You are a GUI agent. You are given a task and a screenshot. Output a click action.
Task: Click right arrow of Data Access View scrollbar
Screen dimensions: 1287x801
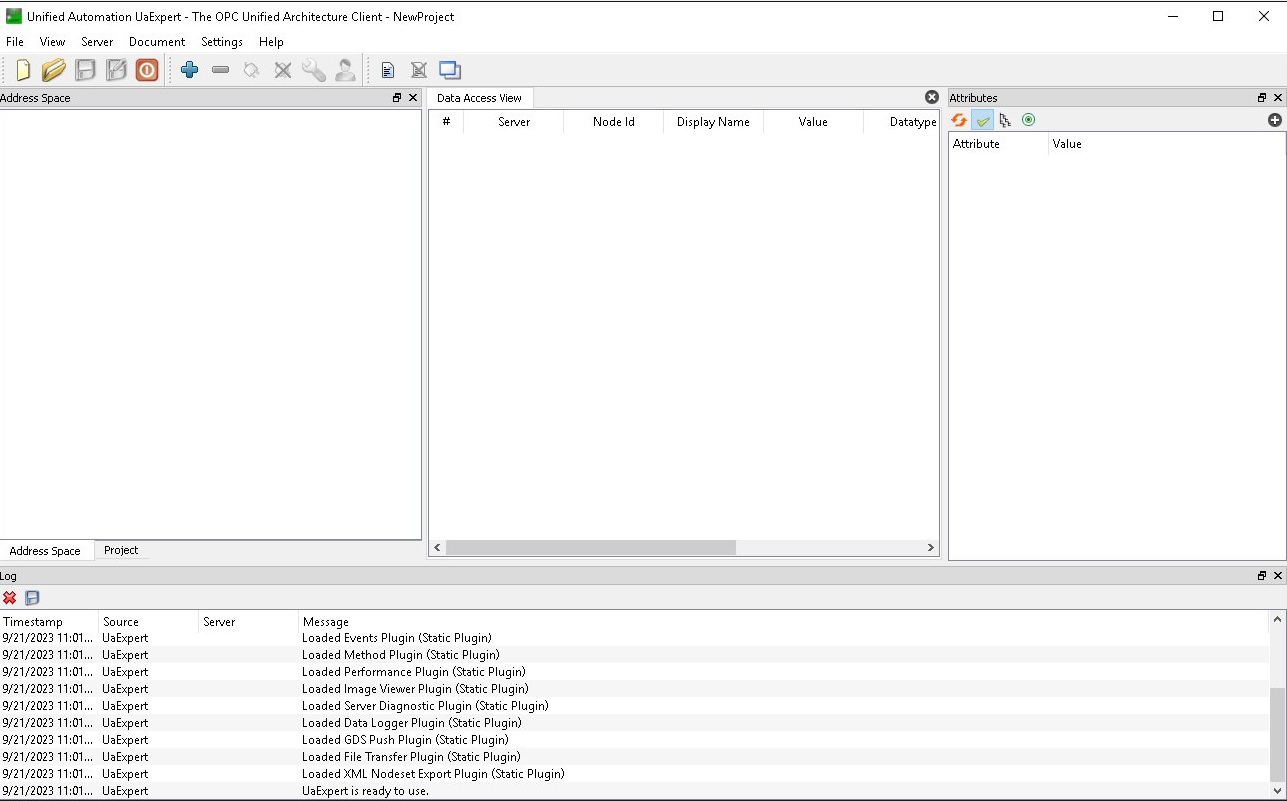point(931,548)
